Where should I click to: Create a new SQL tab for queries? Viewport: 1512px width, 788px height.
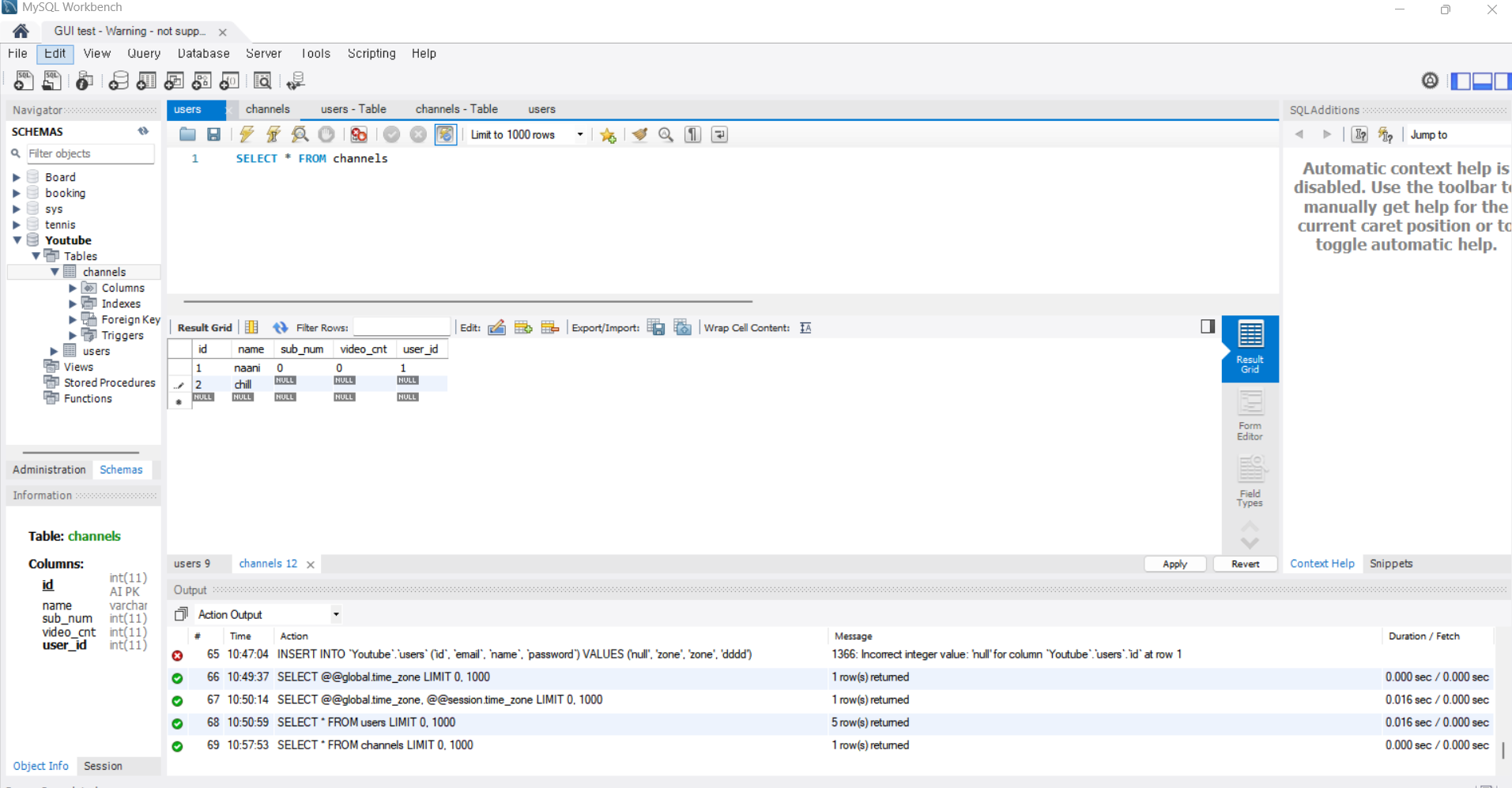pos(24,81)
